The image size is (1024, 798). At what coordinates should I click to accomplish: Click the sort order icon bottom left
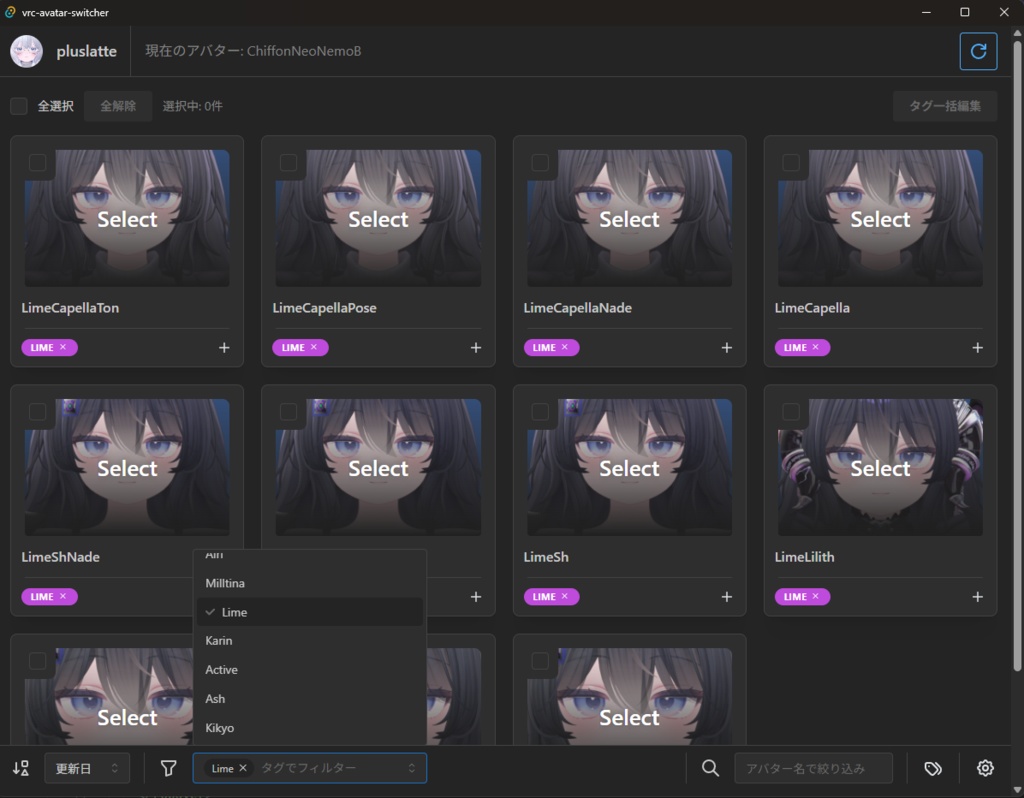[x=20, y=767]
